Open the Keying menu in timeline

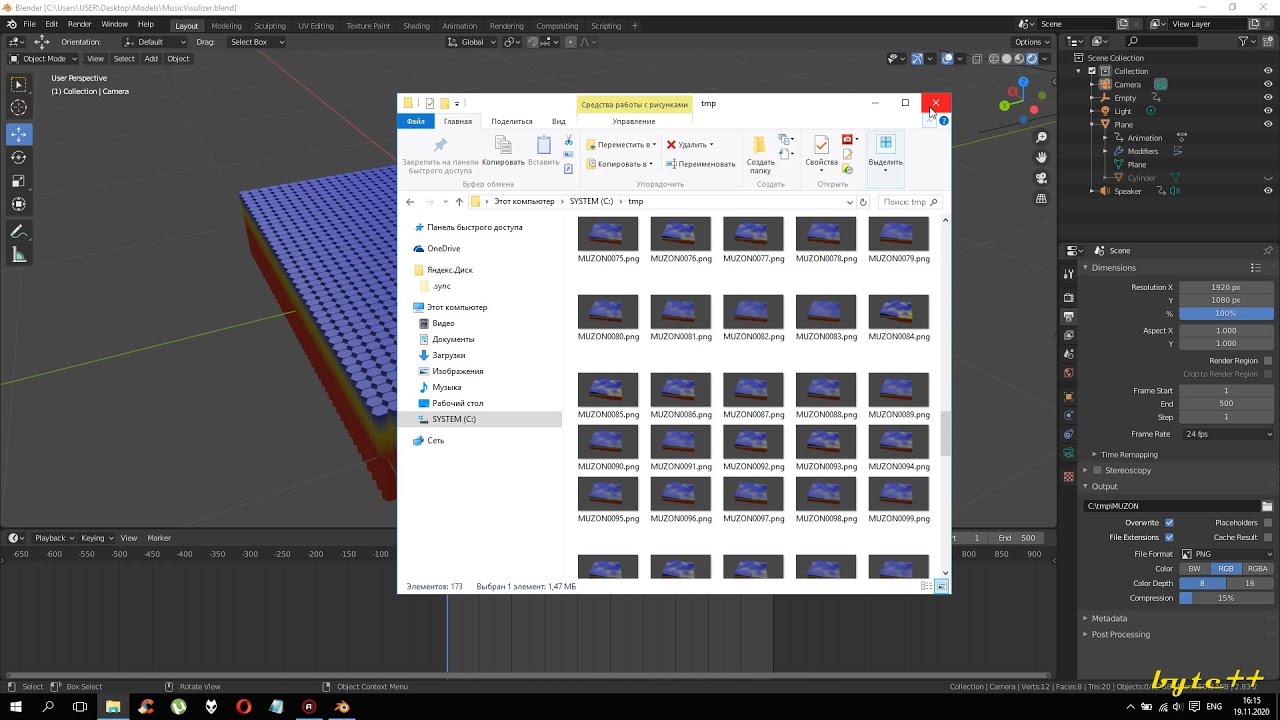95,538
